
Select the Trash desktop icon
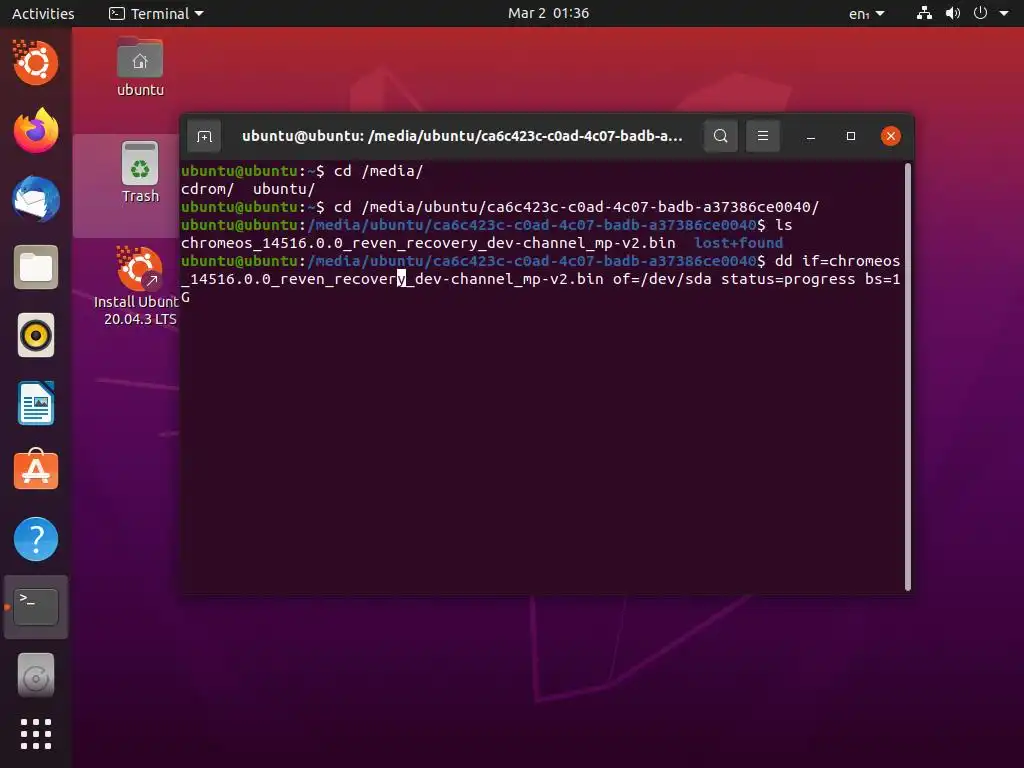click(140, 172)
